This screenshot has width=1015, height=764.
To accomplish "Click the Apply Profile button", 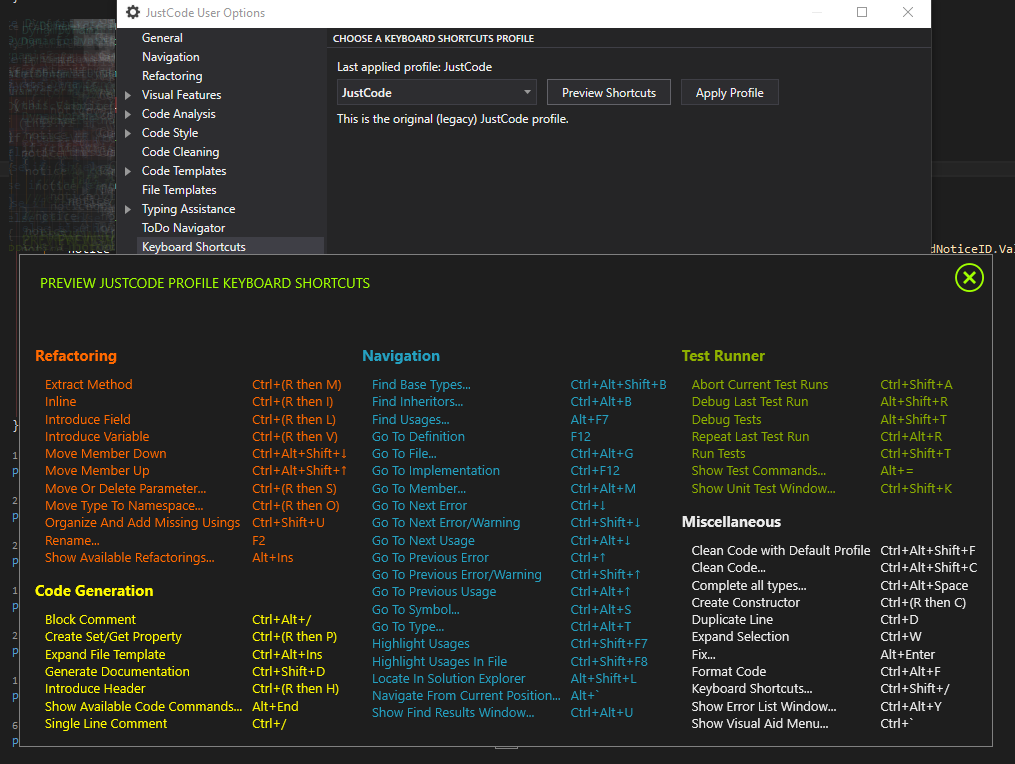I will [730, 93].
